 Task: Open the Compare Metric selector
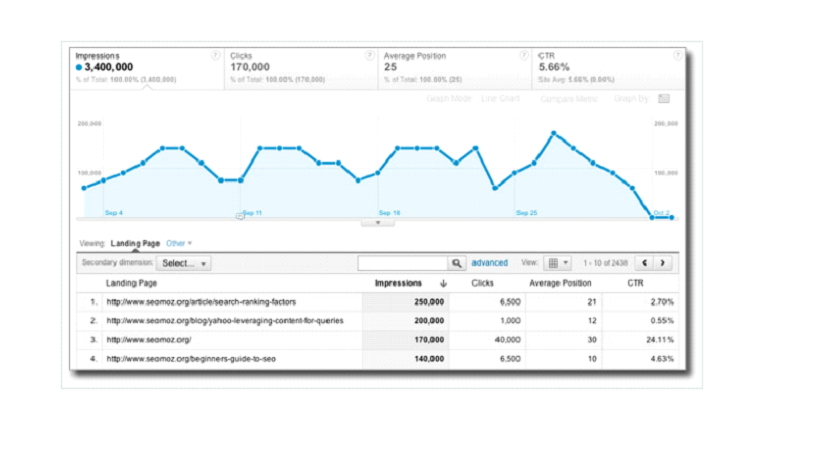pos(569,99)
